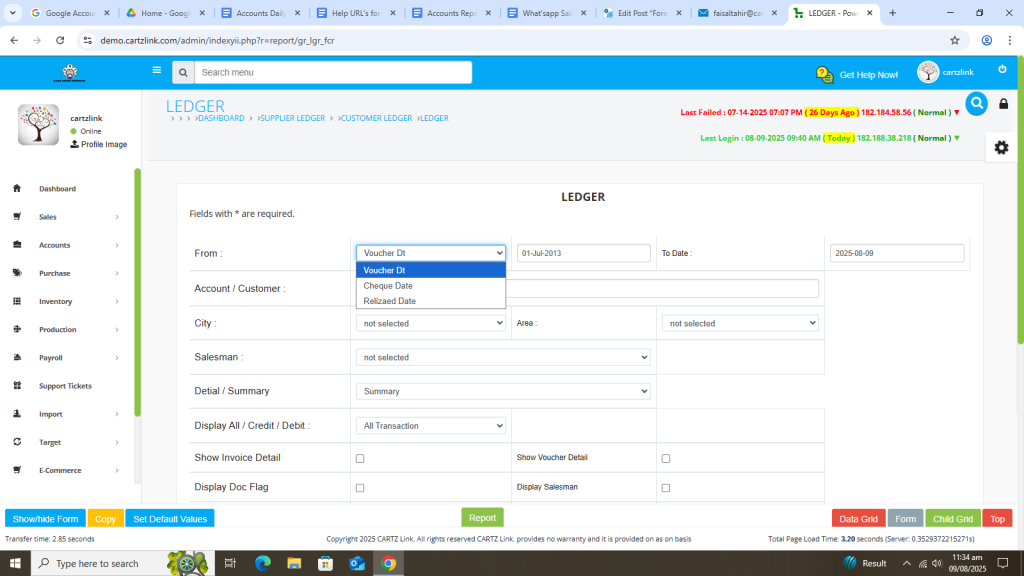Open Microsoft Edge from the taskbar
Viewport: 1024px width, 576px height.
263,563
